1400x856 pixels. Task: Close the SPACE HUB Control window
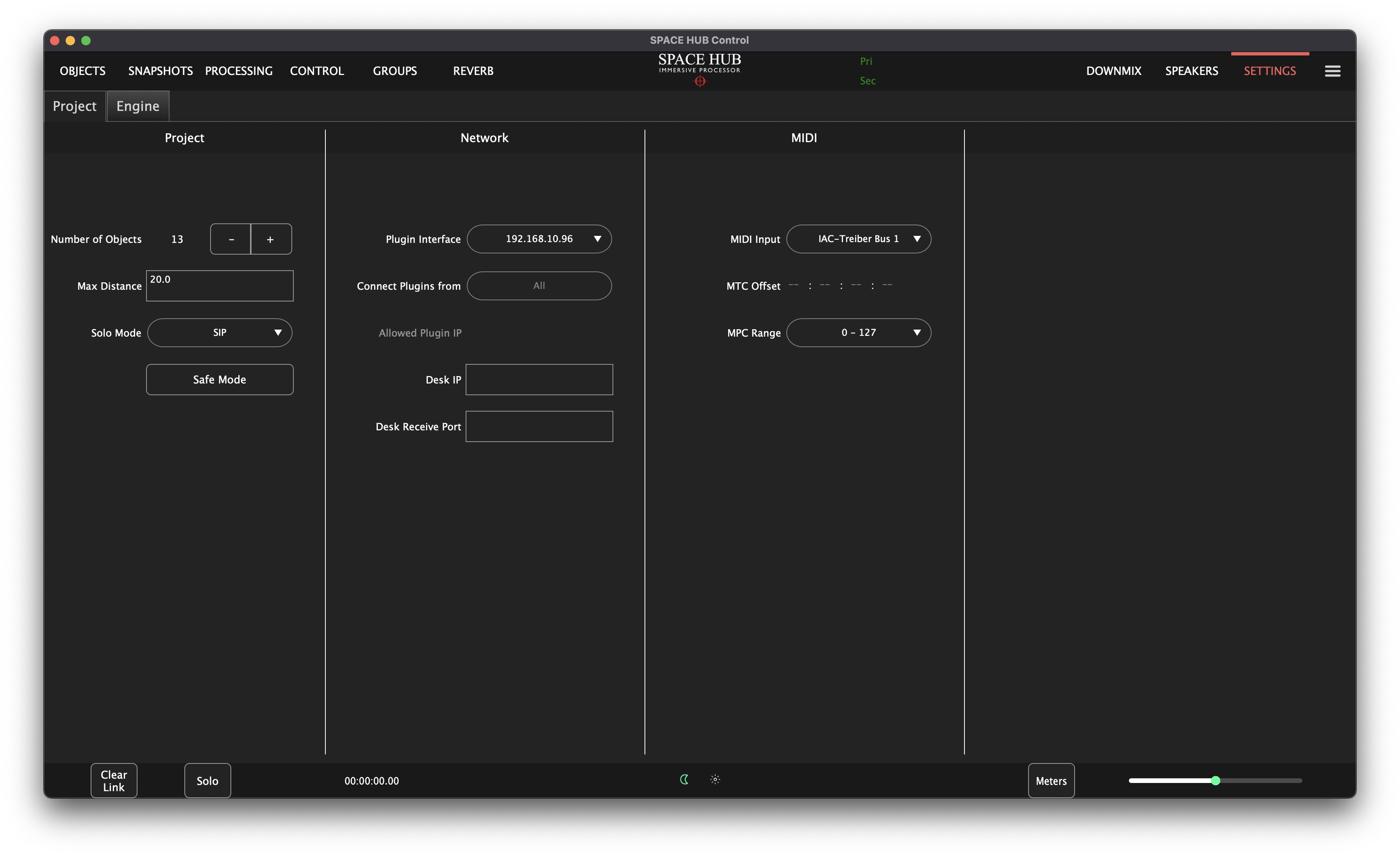point(55,40)
